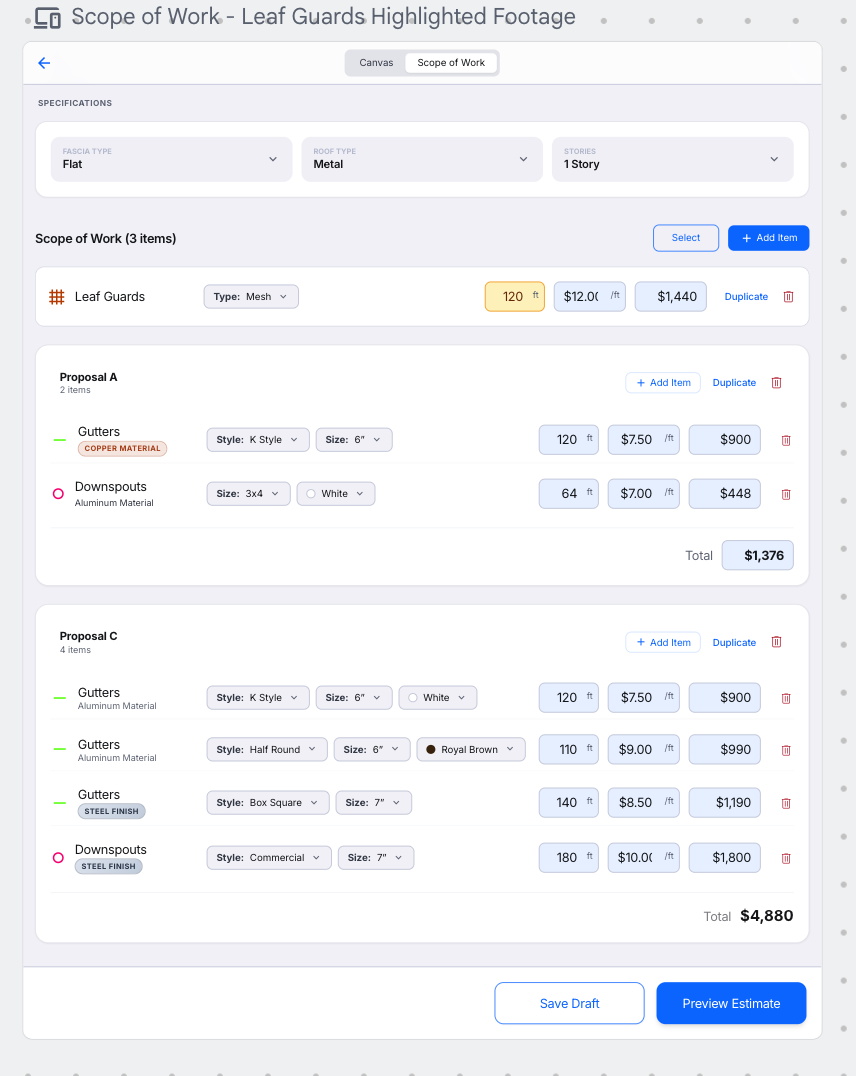This screenshot has height=1076, width=856.
Task: Add an item to Proposal C
Action: point(663,642)
